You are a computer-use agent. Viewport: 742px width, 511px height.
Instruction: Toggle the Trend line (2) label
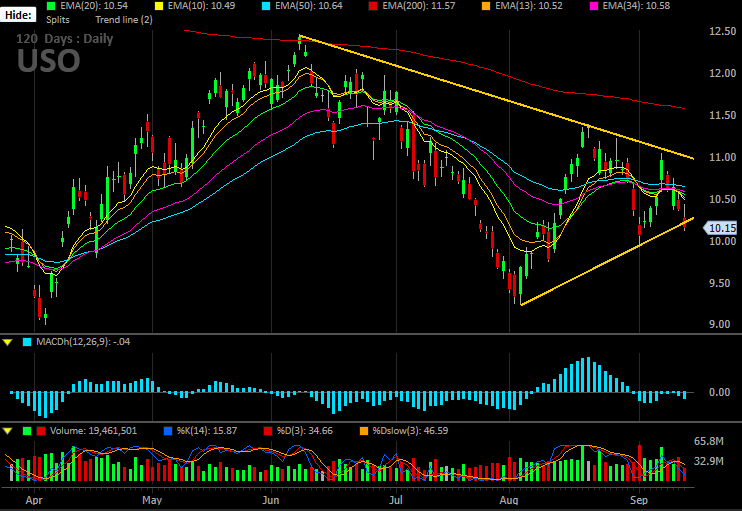[x=124, y=20]
